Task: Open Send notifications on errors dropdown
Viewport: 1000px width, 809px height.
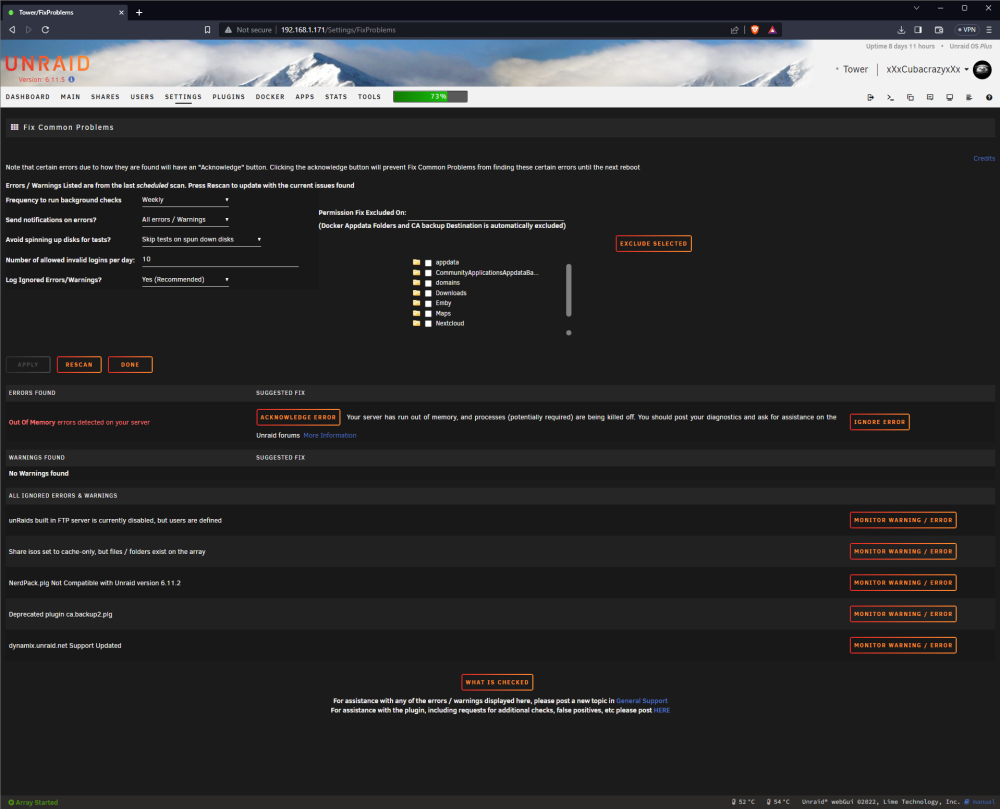Action: [185, 220]
